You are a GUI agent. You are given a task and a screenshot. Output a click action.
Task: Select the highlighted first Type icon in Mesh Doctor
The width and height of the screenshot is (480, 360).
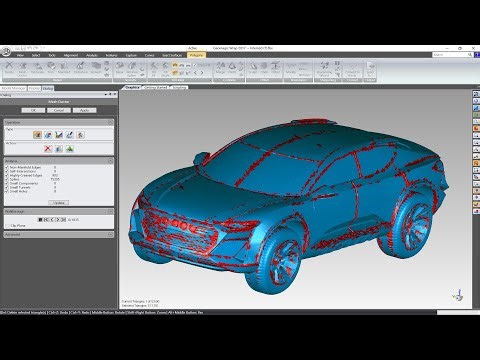(37, 135)
